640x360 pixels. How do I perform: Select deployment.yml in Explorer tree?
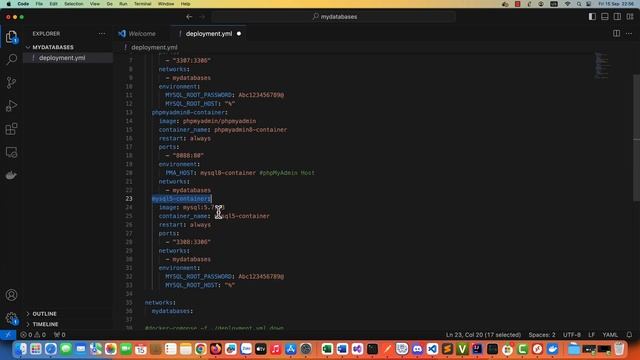68,58
